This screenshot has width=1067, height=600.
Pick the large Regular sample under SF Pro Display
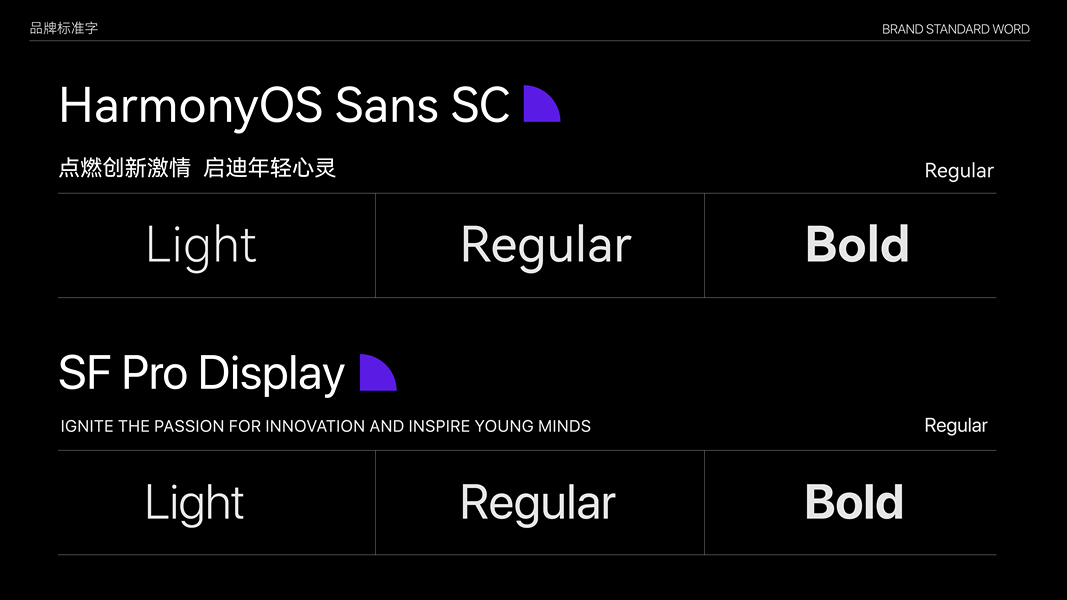pyautogui.click(x=538, y=502)
